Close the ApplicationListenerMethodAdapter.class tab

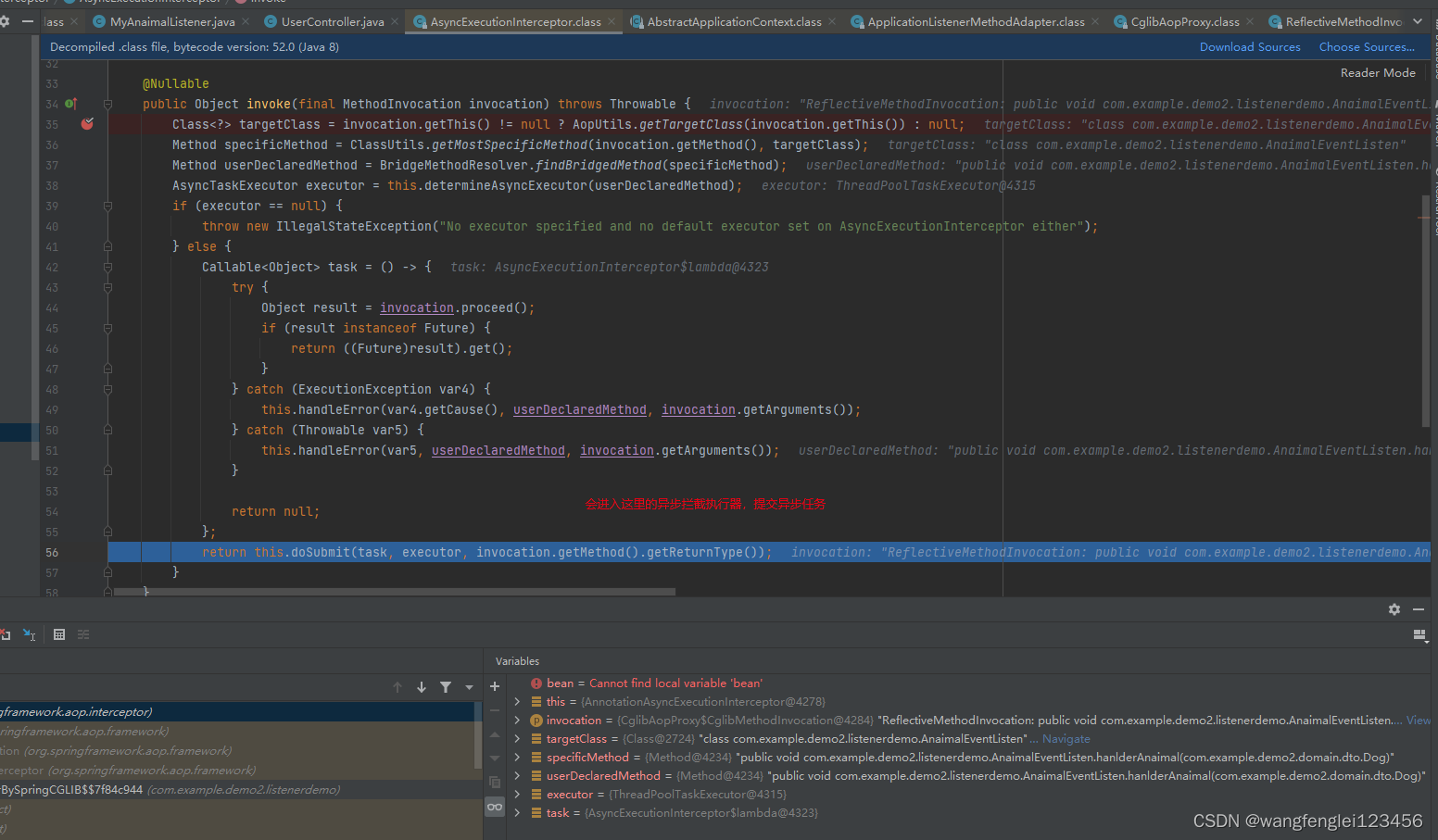pos(1095,21)
